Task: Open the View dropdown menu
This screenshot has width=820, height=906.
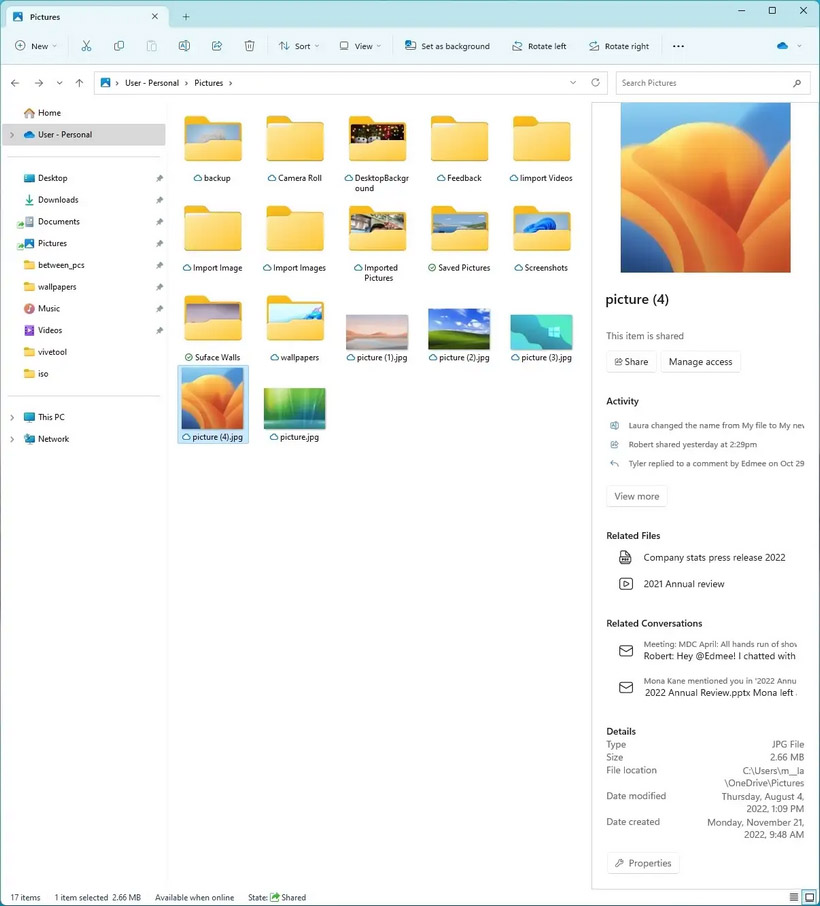Action: [360, 46]
